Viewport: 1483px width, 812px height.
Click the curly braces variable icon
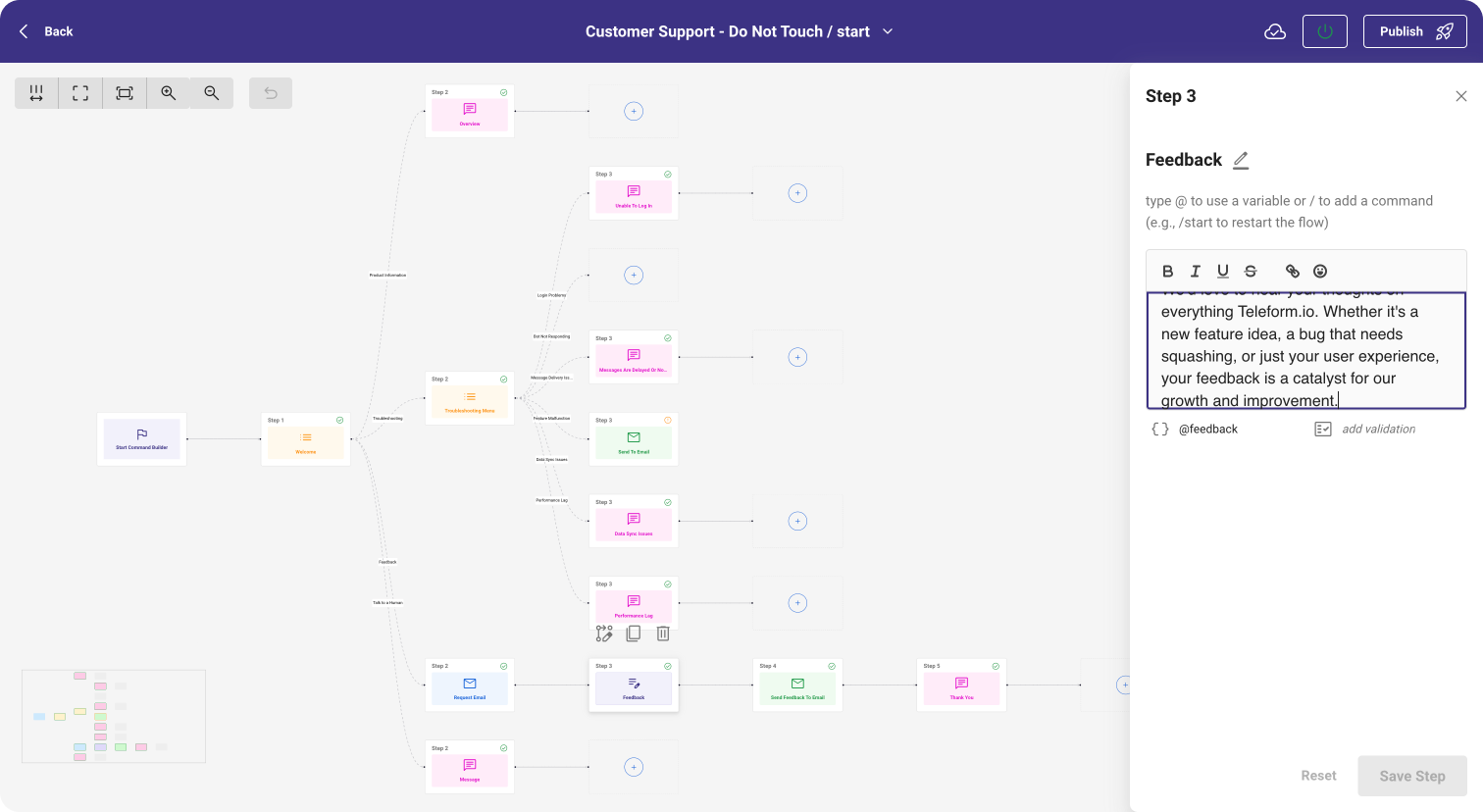pos(1160,429)
